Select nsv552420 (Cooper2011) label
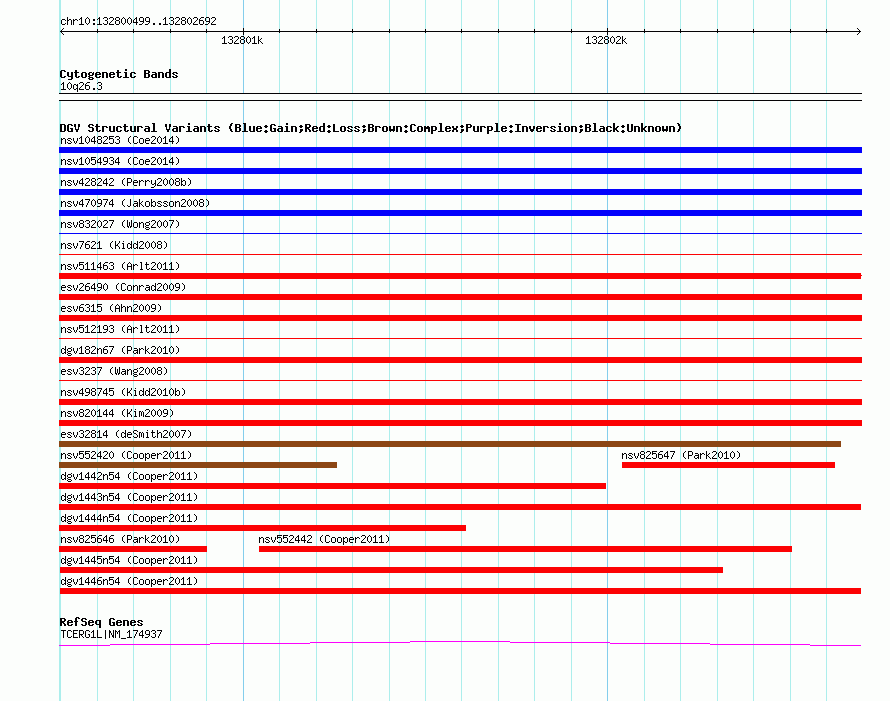Viewport: 890px width, 701px height. 126,455
